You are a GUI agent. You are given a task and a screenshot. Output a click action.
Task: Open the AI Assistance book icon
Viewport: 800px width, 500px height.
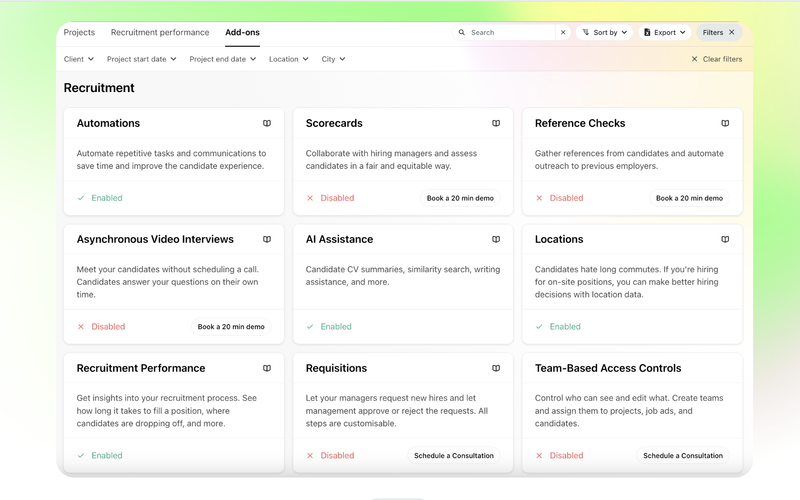click(496, 240)
